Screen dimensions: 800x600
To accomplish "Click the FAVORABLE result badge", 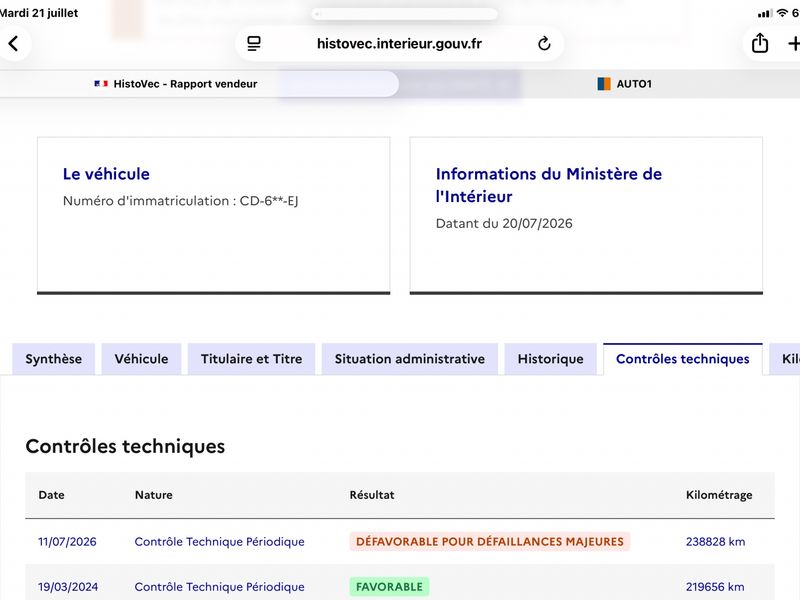I will click(x=389, y=587).
